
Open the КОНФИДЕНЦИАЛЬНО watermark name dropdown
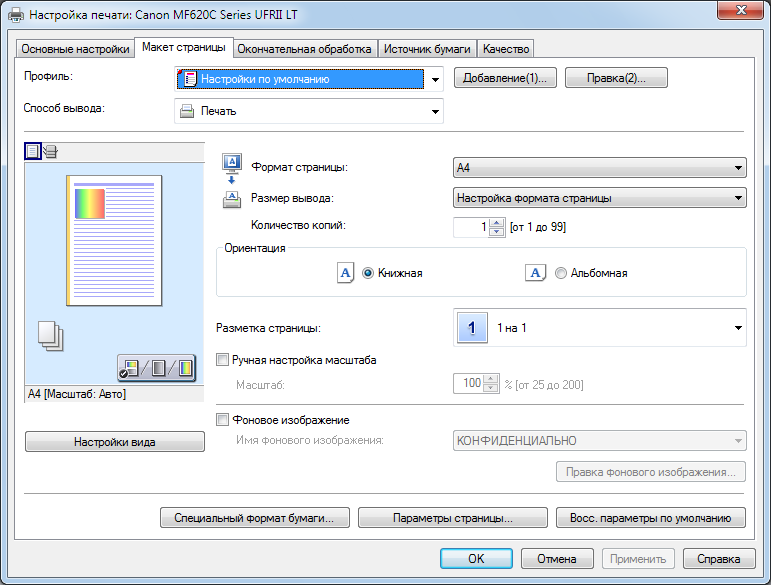tap(599, 440)
